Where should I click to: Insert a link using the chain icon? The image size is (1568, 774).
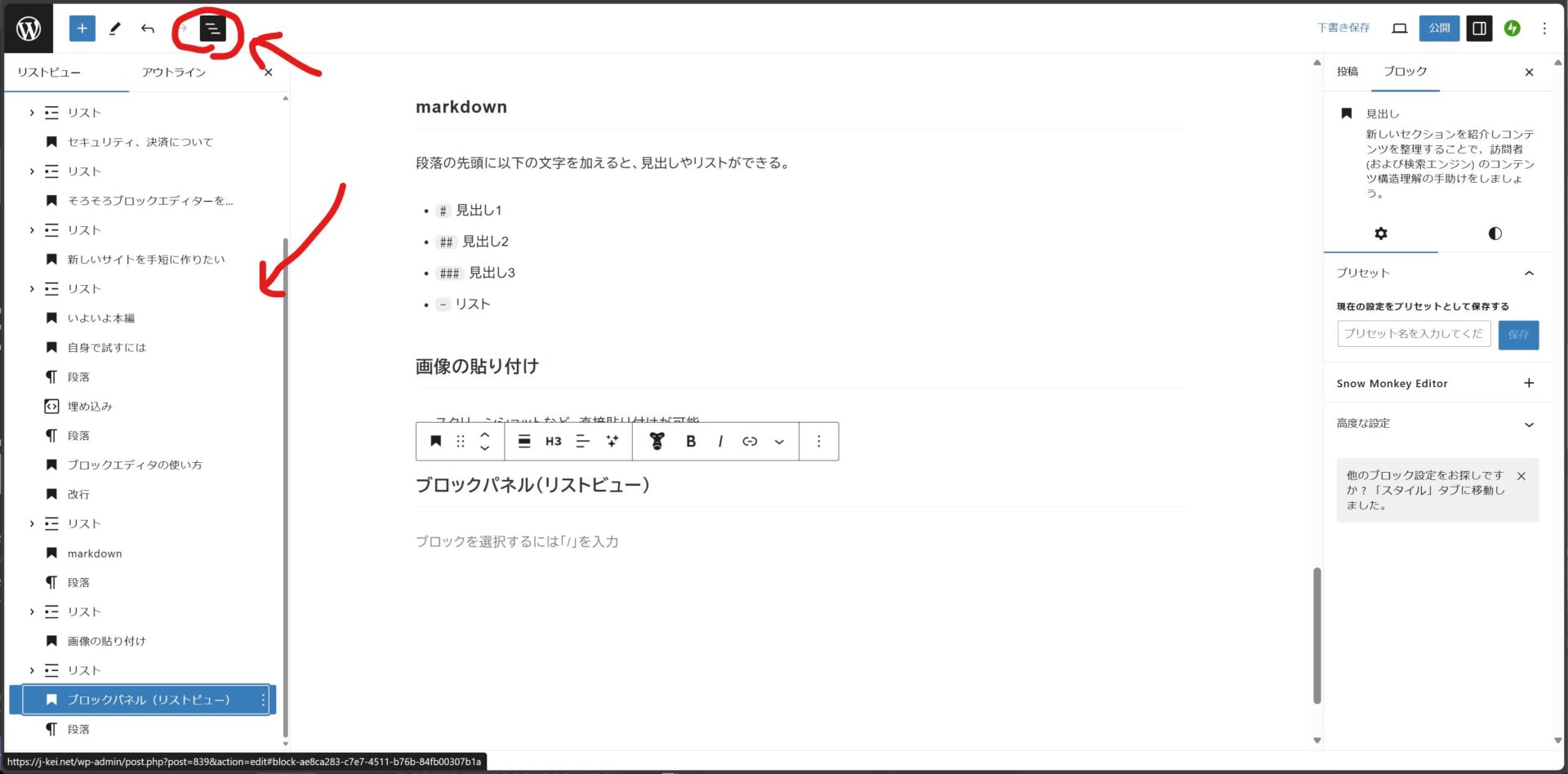click(x=749, y=441)
